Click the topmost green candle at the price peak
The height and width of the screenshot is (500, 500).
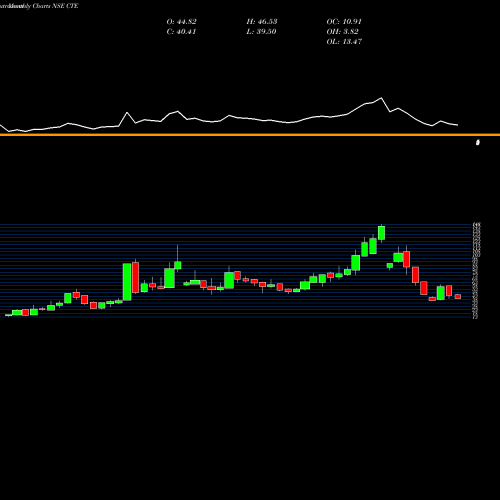pos(381,233)
